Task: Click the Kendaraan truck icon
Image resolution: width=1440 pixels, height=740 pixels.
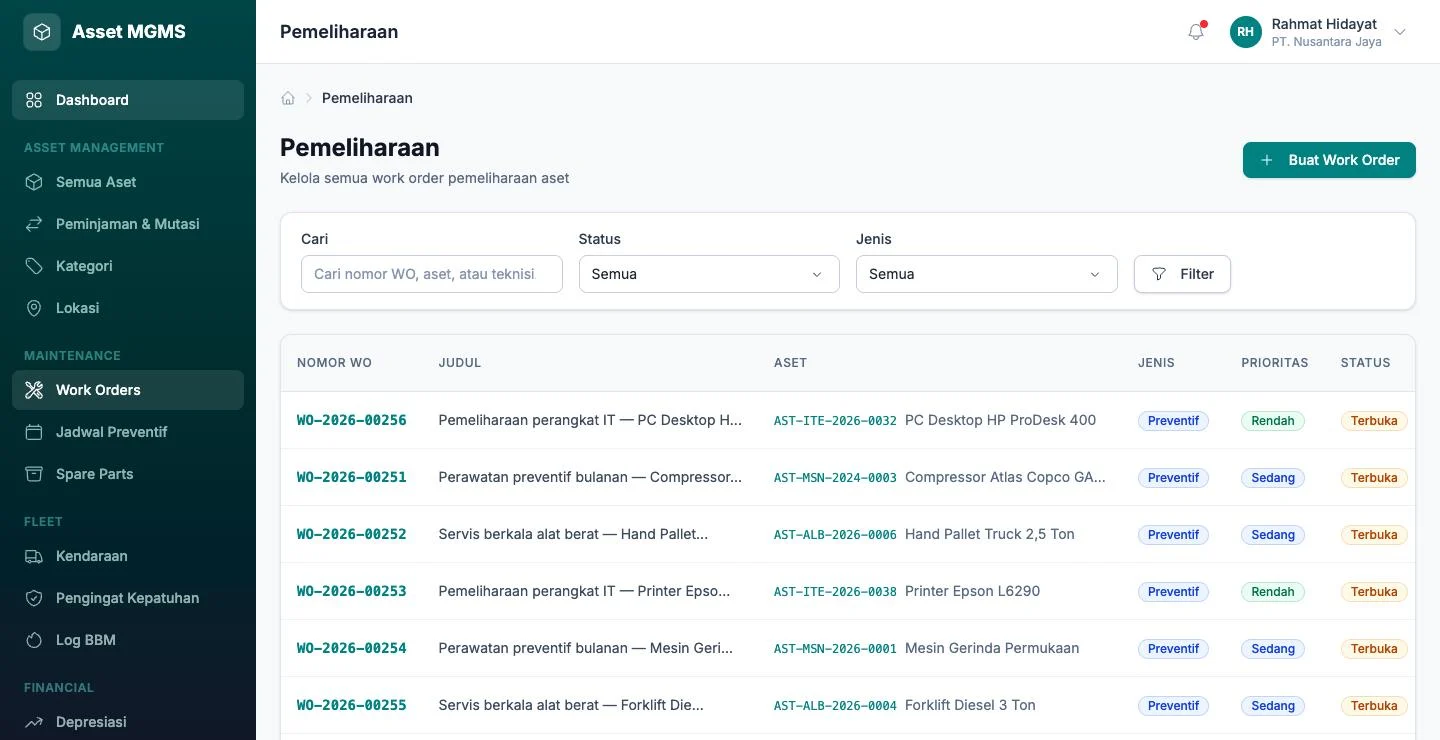Action: pyautogui.click(x=34, y=556)
